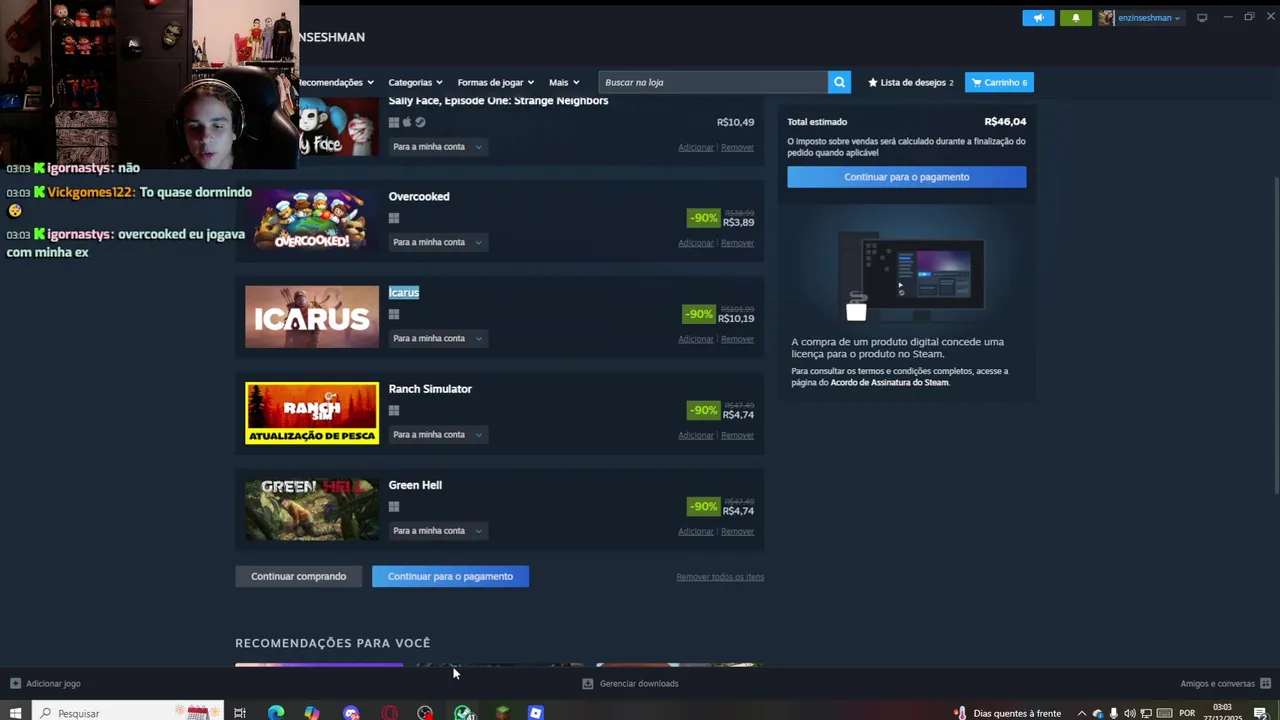The image size is (1280, 720).
Task: Open the Windows Start menu
Action: click(15, 713)
